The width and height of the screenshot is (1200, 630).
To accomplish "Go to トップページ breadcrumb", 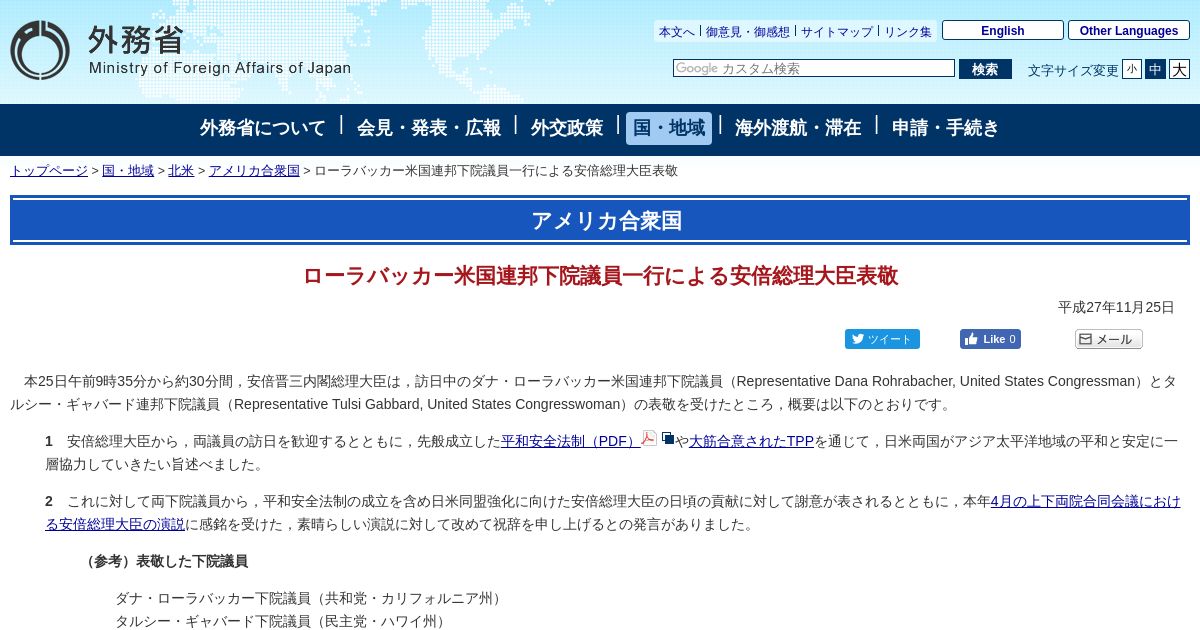I will tap(49, 171).
